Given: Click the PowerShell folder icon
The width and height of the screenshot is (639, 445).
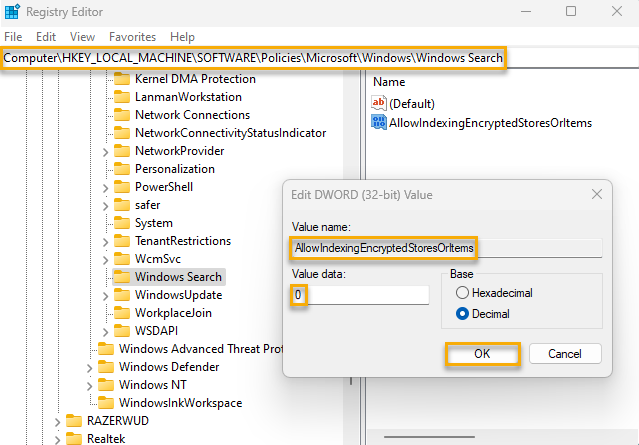Looking at the screenshot, I should click(122, 187).
